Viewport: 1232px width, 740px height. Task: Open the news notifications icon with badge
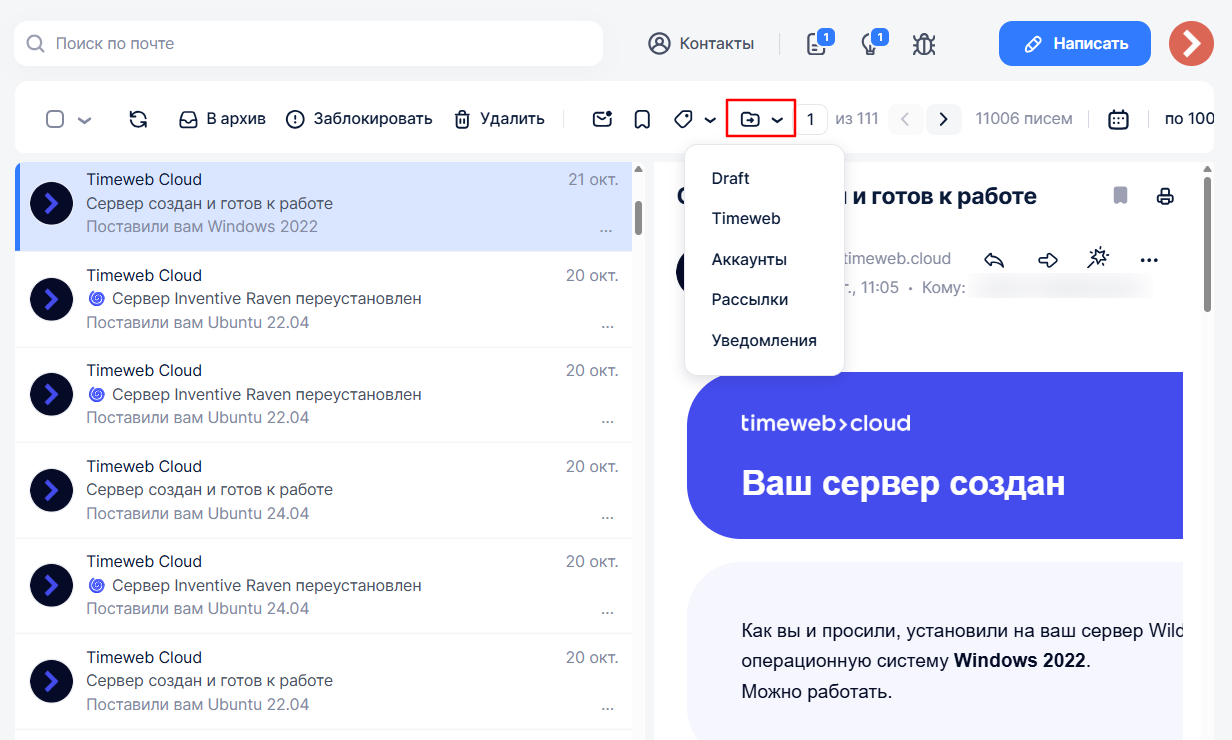(817, 44)
